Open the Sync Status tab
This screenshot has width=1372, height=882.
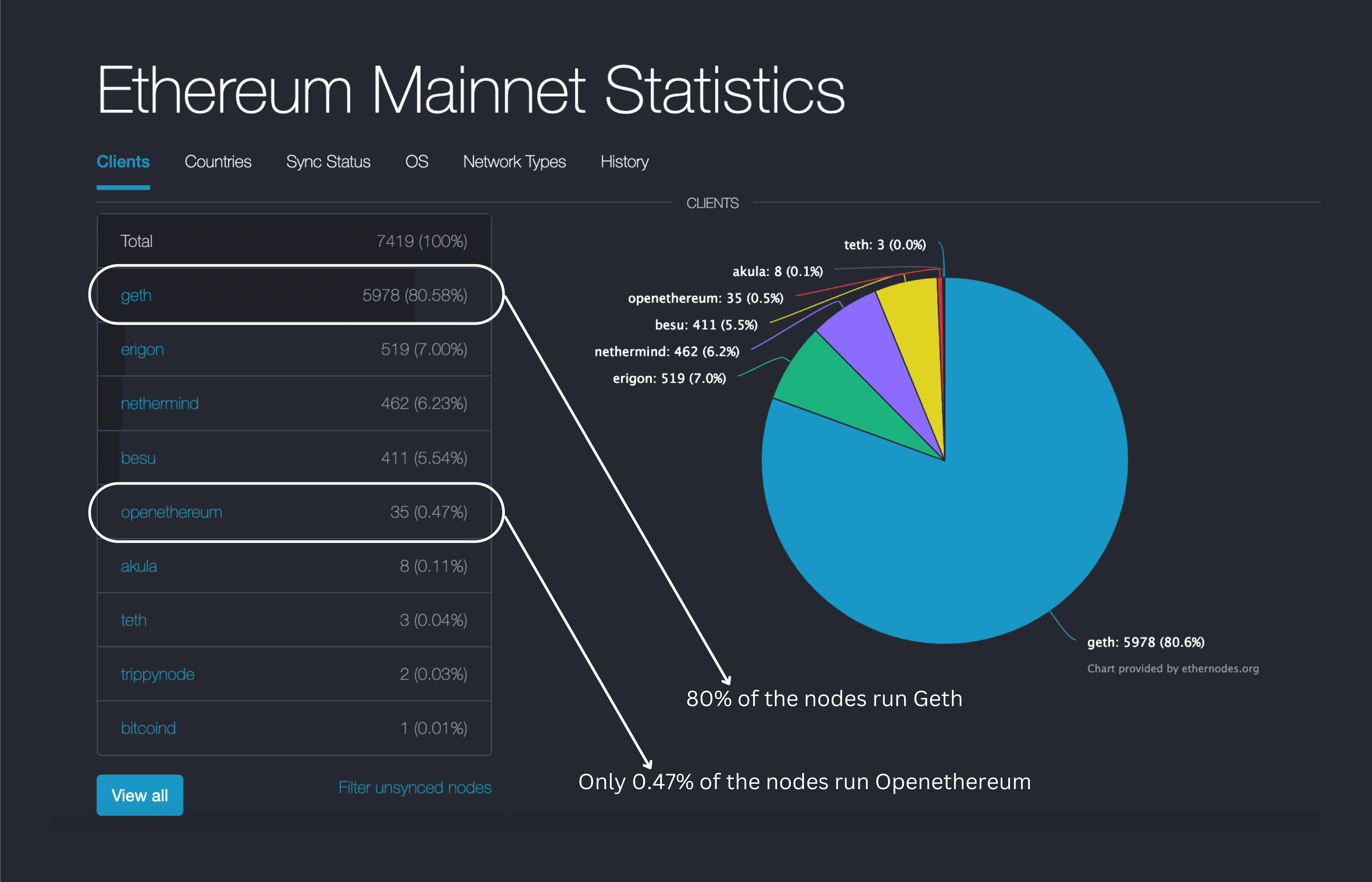[328, 162]
